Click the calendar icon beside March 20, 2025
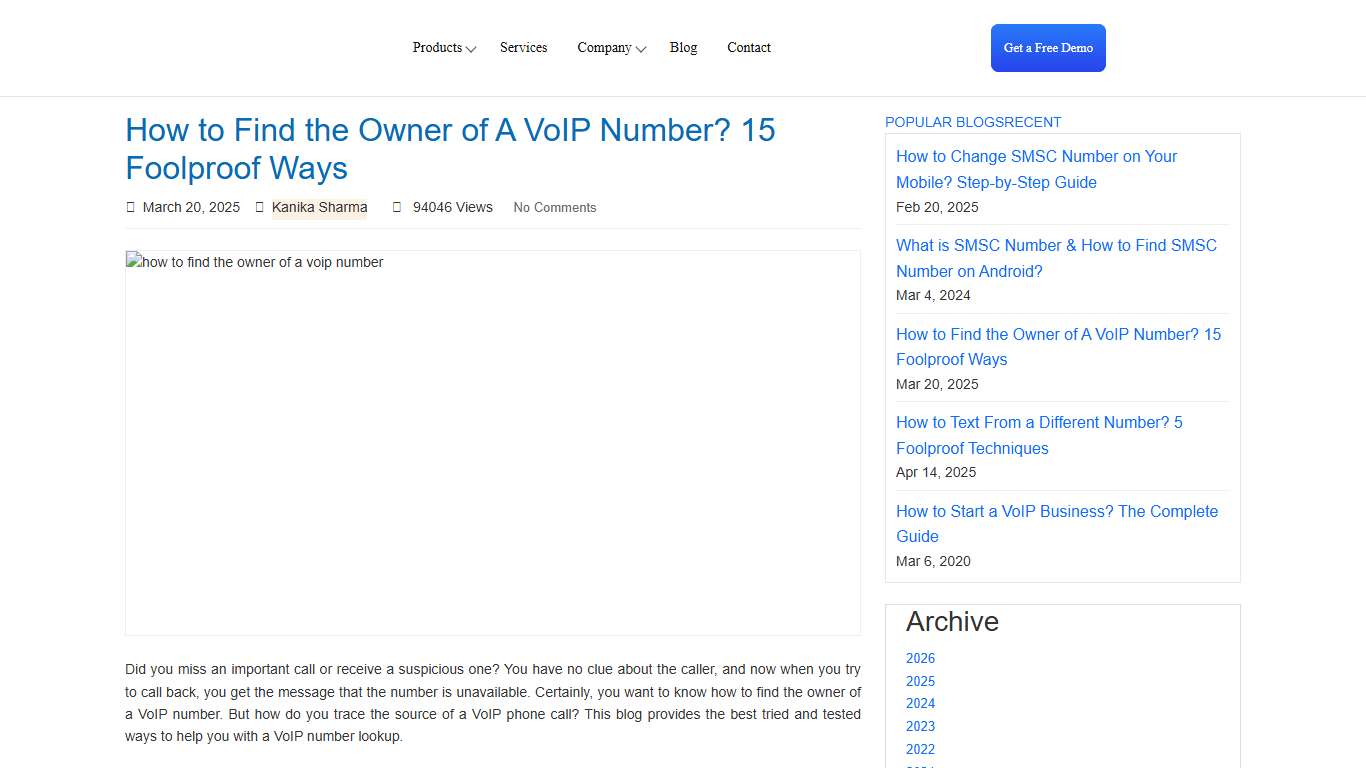The width and height of the screenshot is (1366, 768). (131, 207)
